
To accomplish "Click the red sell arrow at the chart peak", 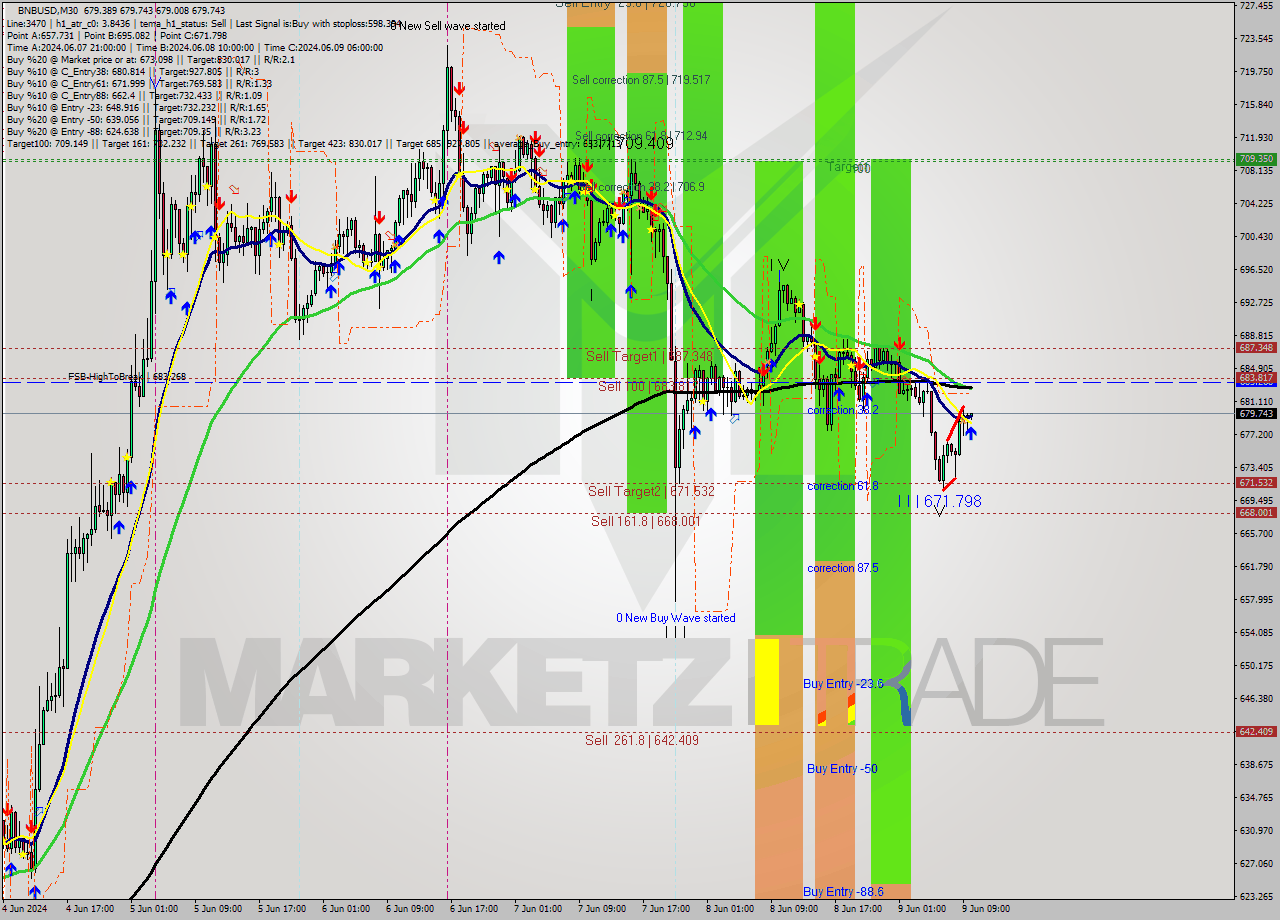I will click(457, 90).
